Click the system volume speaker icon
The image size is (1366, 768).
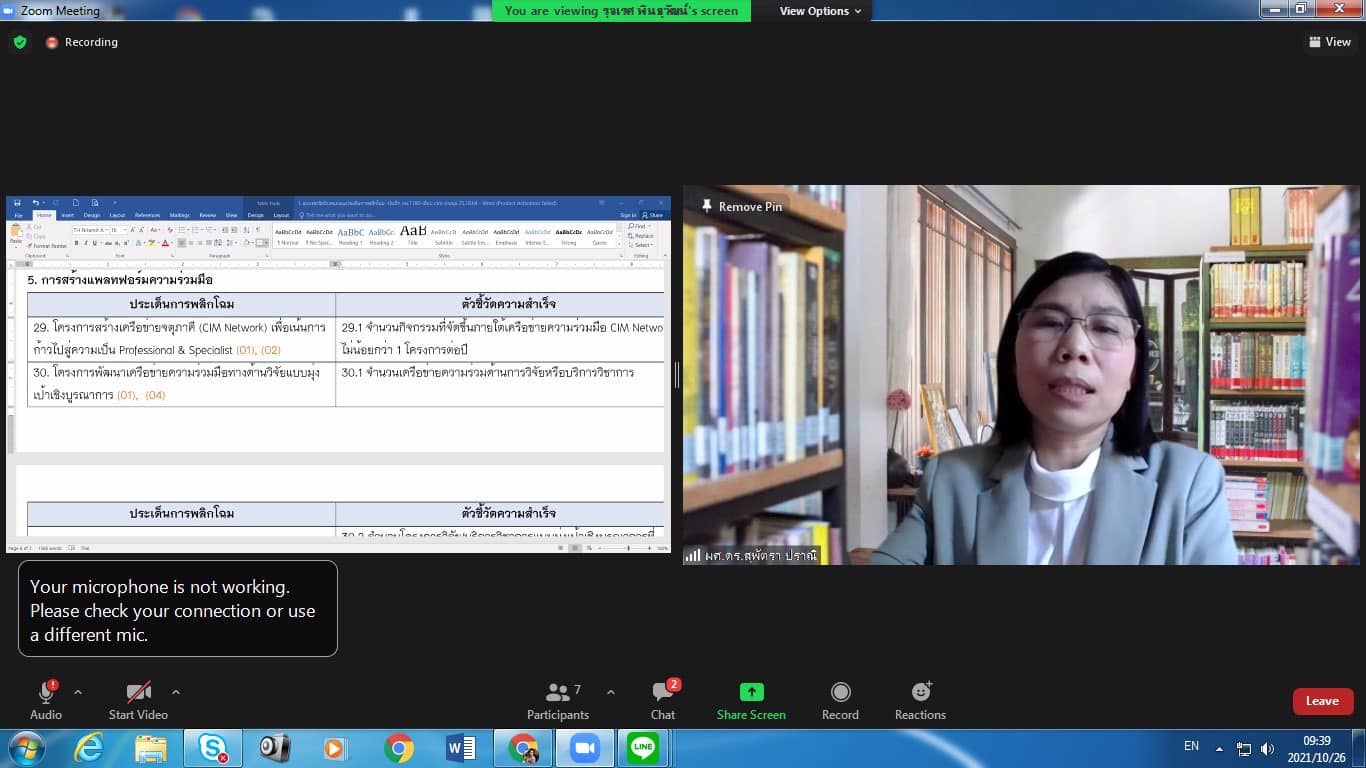[1268, 748]
